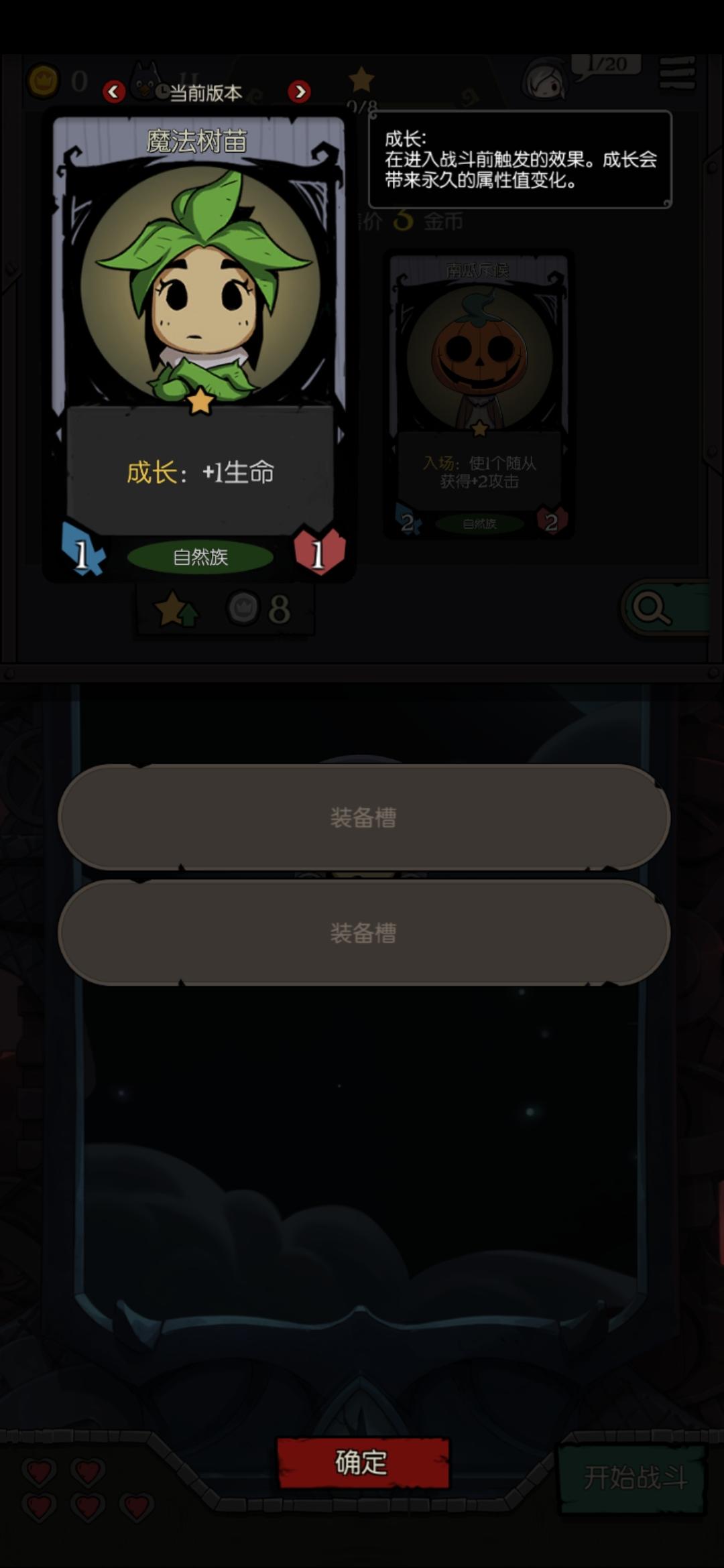Select the first 装备槽 equipment slot
The height and width of the screenshot is (1568, 724).
(364, 817)
